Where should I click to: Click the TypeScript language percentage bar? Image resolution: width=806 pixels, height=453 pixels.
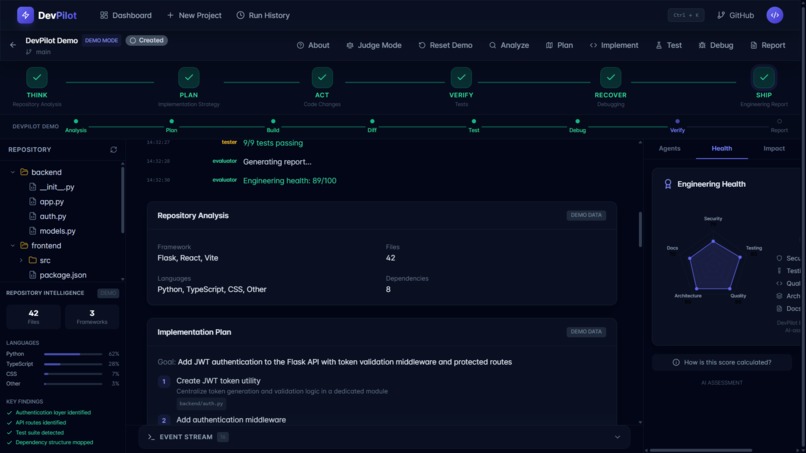[x=73, y=364]
